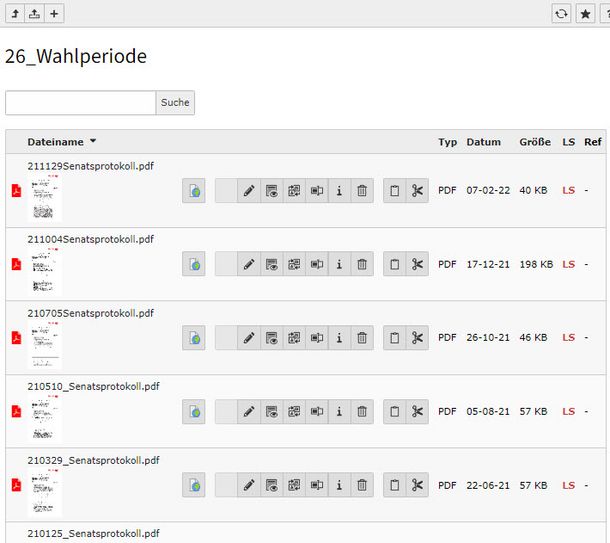Reload the file list with refresh icon
Viewport: 610px width, 543px height.
tap(562, 13)
